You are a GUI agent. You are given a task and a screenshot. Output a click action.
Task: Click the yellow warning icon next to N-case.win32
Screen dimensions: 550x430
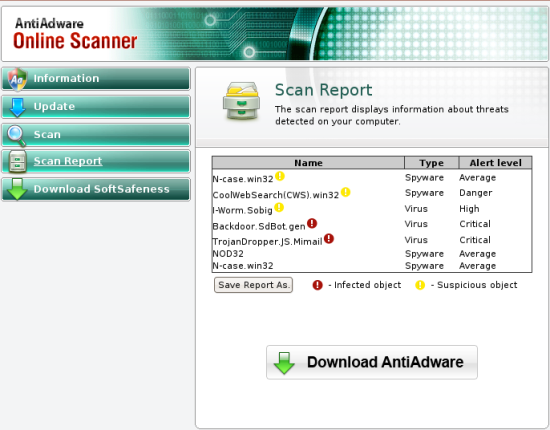tap(280, 176)
